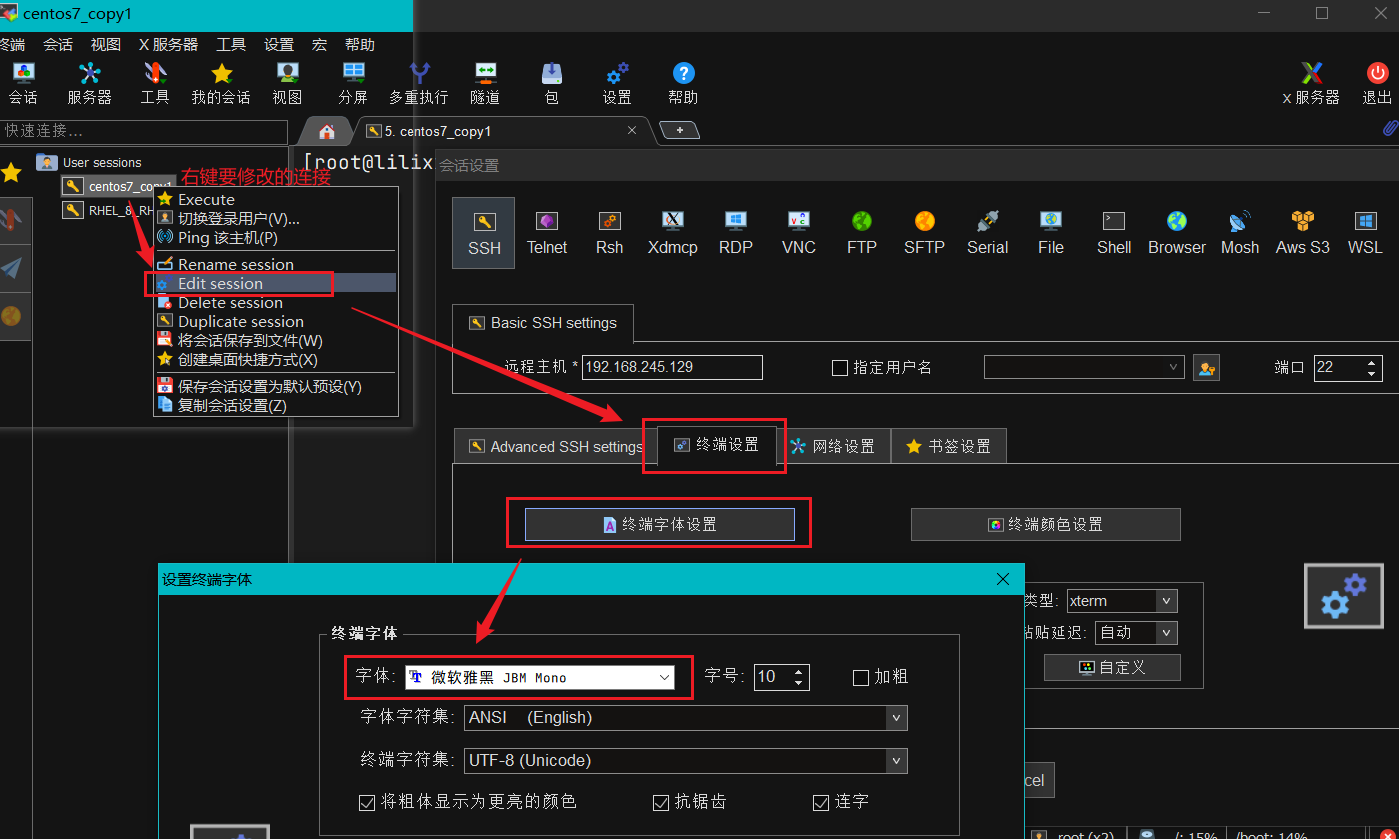Select the SSH session type
Image resolution: width=1399 pixels, height=839 pixels.
coord(484,233)
